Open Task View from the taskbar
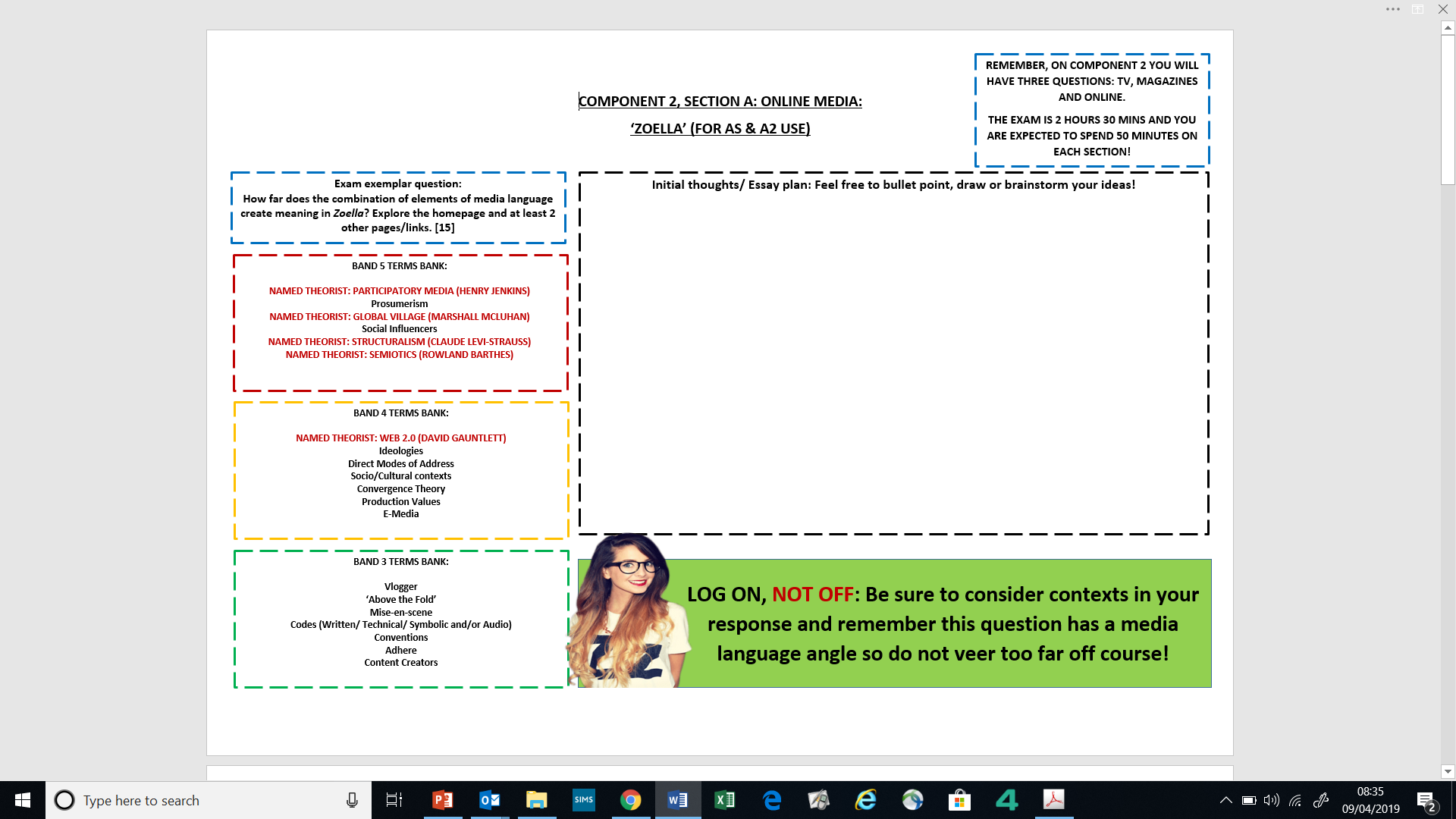 [x=394, y=800]
